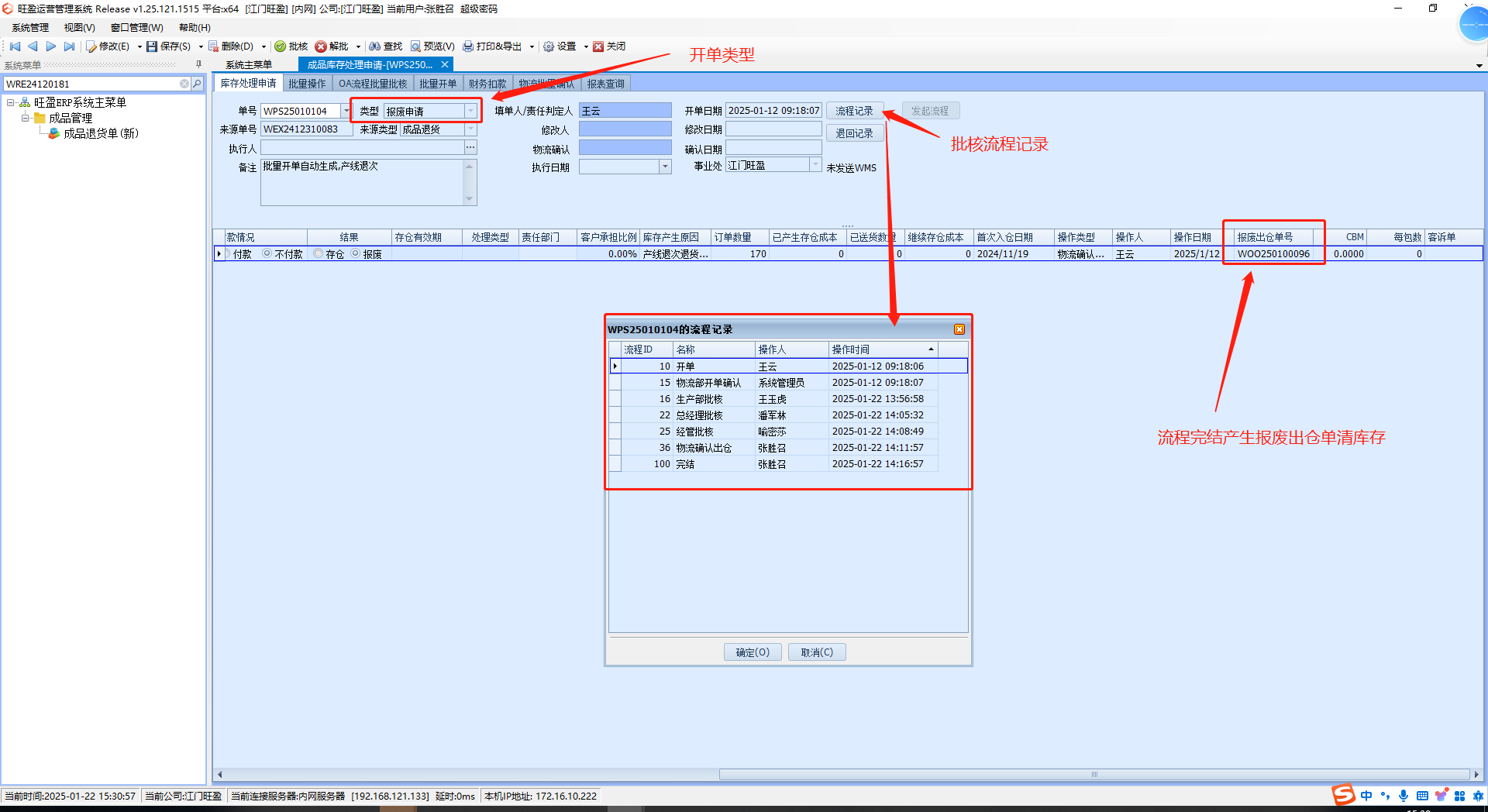Jump to the last record arrow
1488x812 pixels.
coord(70,46)
